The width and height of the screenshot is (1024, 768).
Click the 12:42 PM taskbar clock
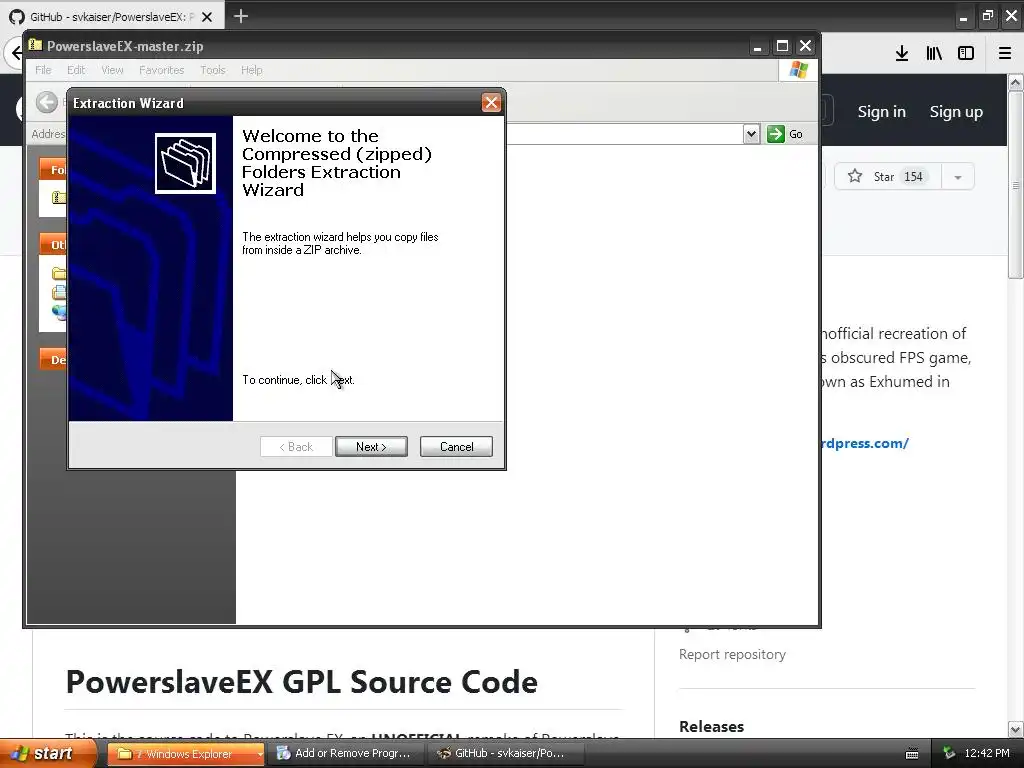pos(987,754)
